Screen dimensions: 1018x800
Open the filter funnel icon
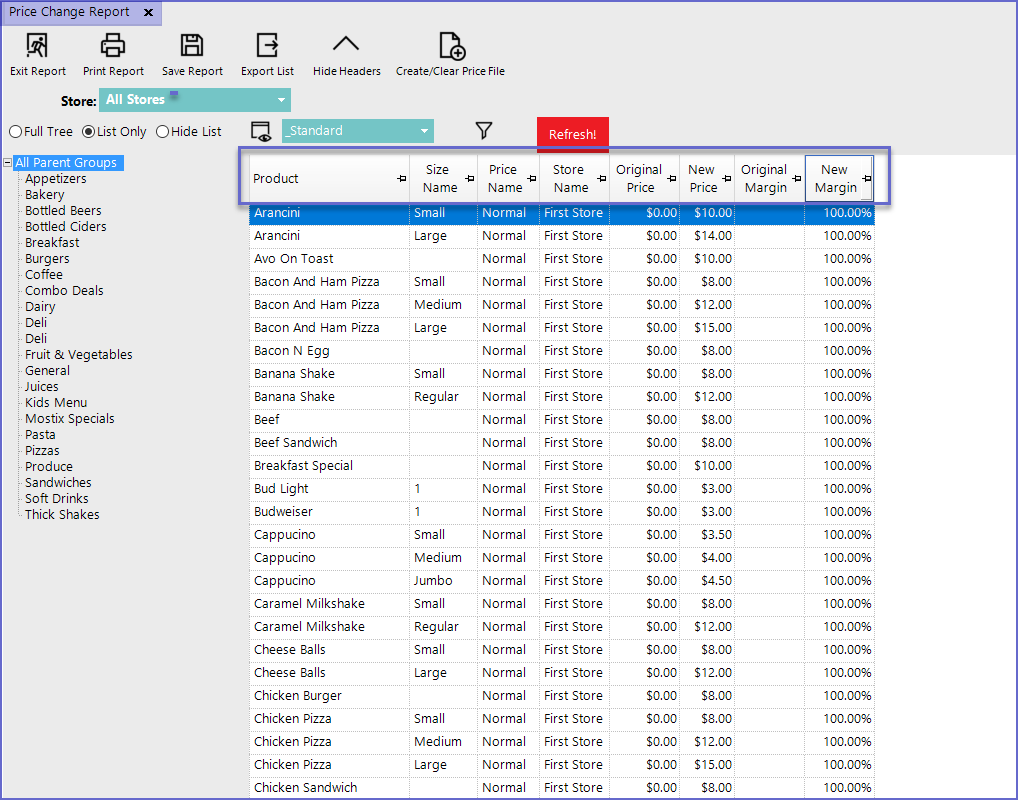pos(484,131)
